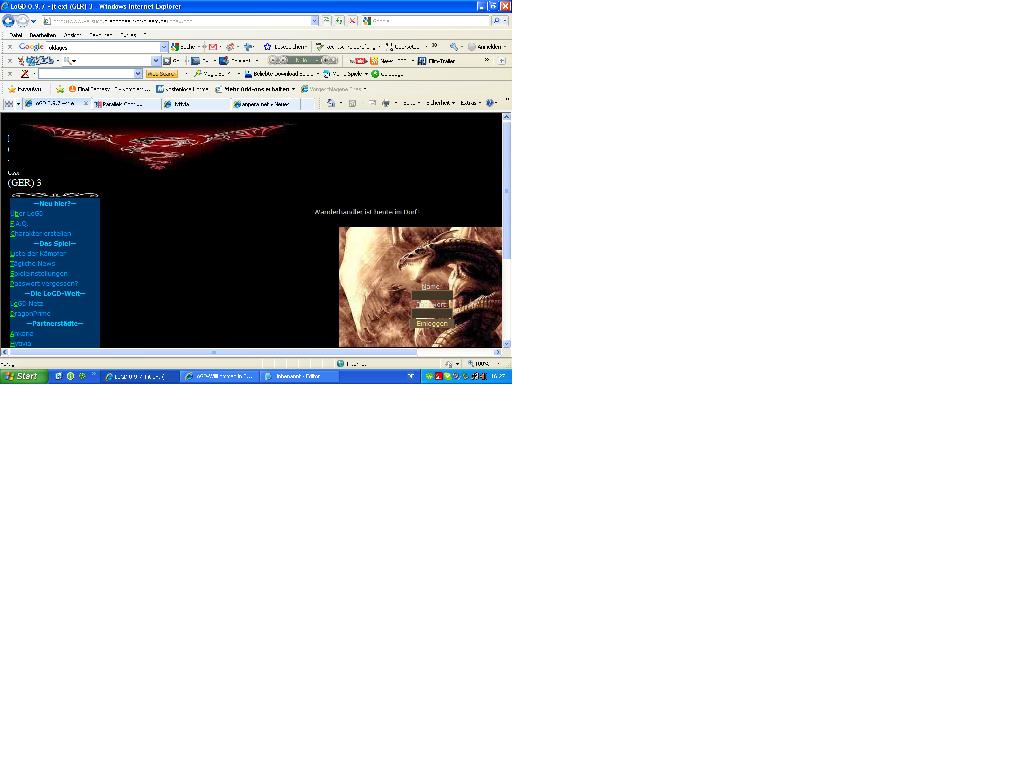Open the Windows Start button
This screenshot has height=768, width=1024.
click(x=24, y=376)
